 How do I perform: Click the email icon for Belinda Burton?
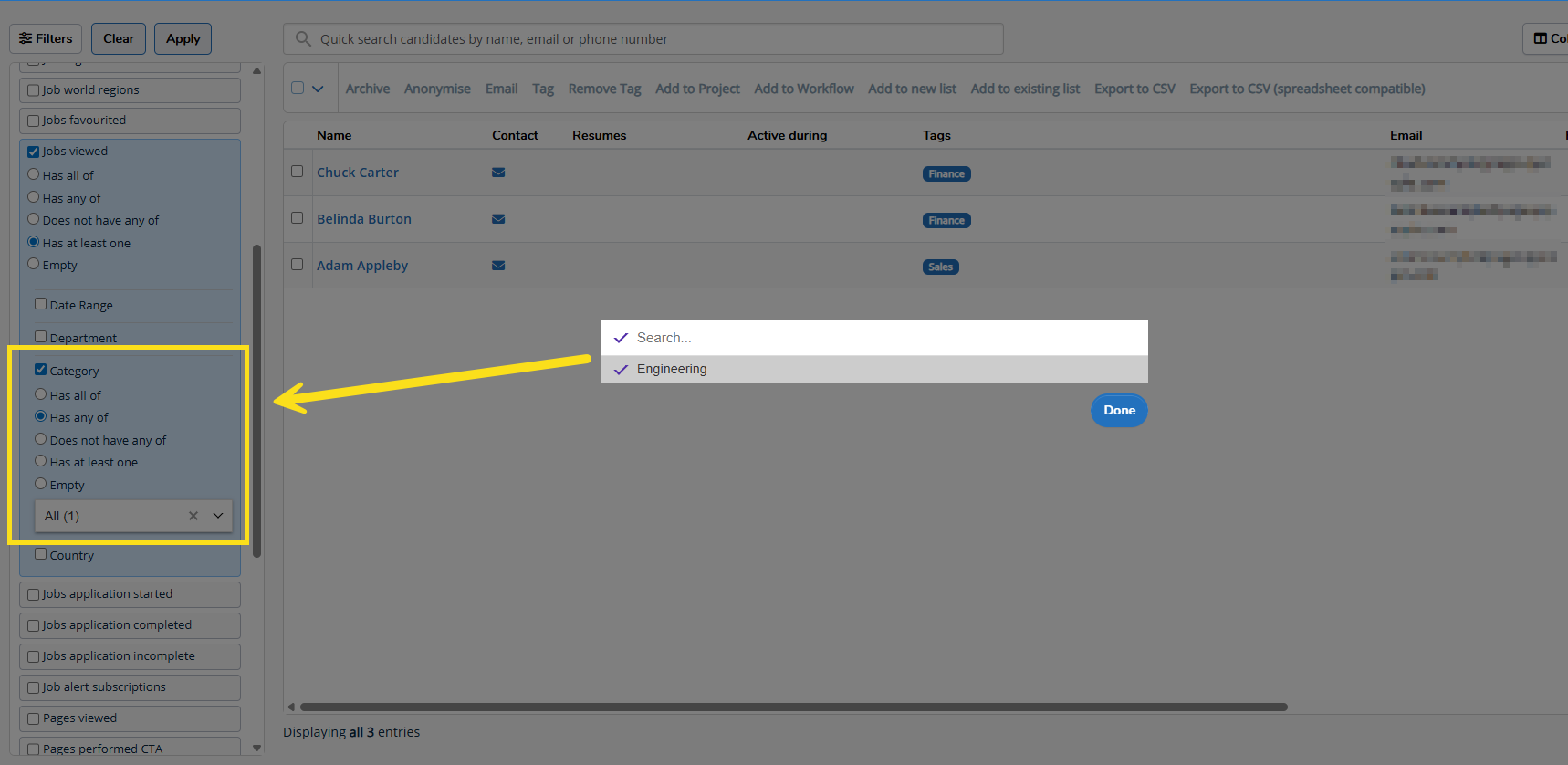[x=498, y=219]
